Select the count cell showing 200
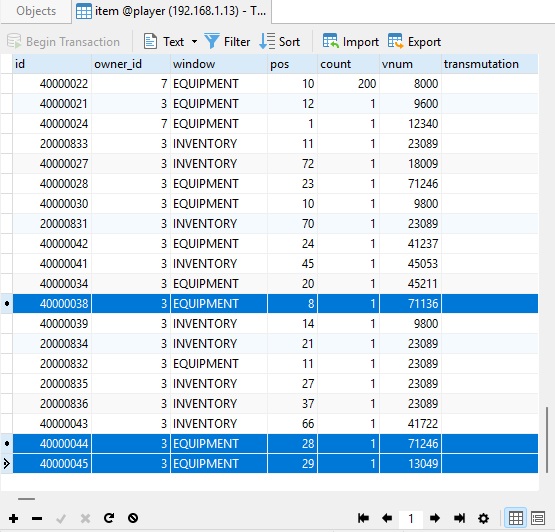The width and height of the screenshot is (555, 532). [x=349, y=84]
